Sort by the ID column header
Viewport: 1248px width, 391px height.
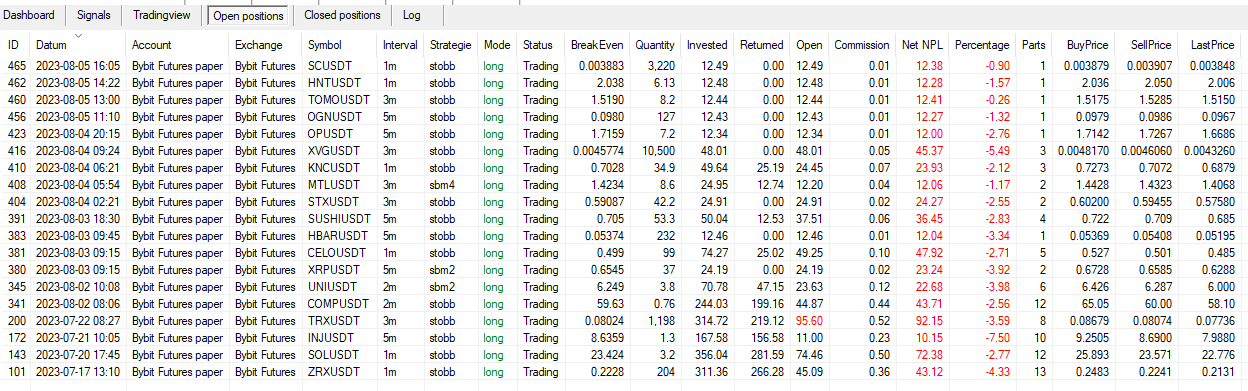click(14, 45)
